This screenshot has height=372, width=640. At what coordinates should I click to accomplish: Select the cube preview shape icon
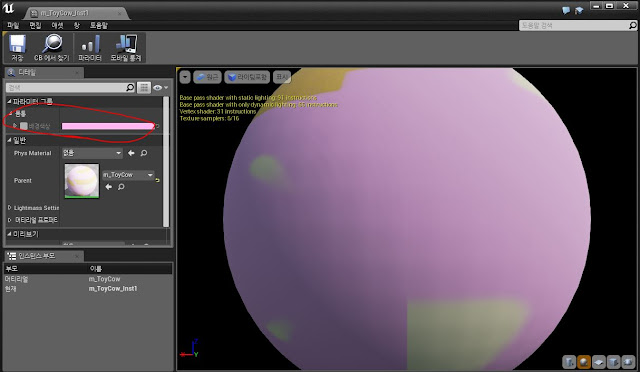(x=613, y=362)
